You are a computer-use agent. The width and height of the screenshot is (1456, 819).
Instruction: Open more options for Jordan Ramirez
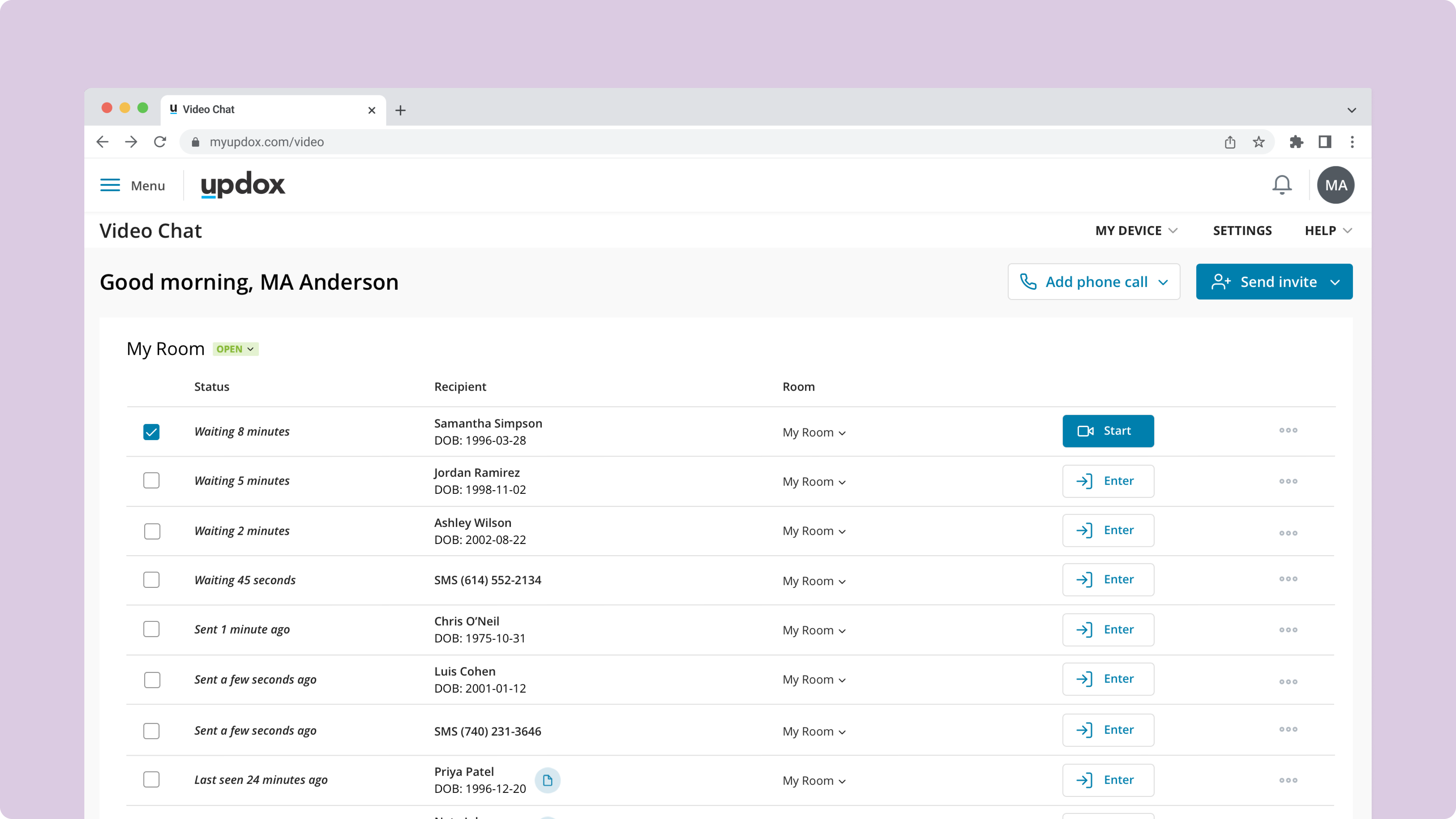pos(1288,481)
